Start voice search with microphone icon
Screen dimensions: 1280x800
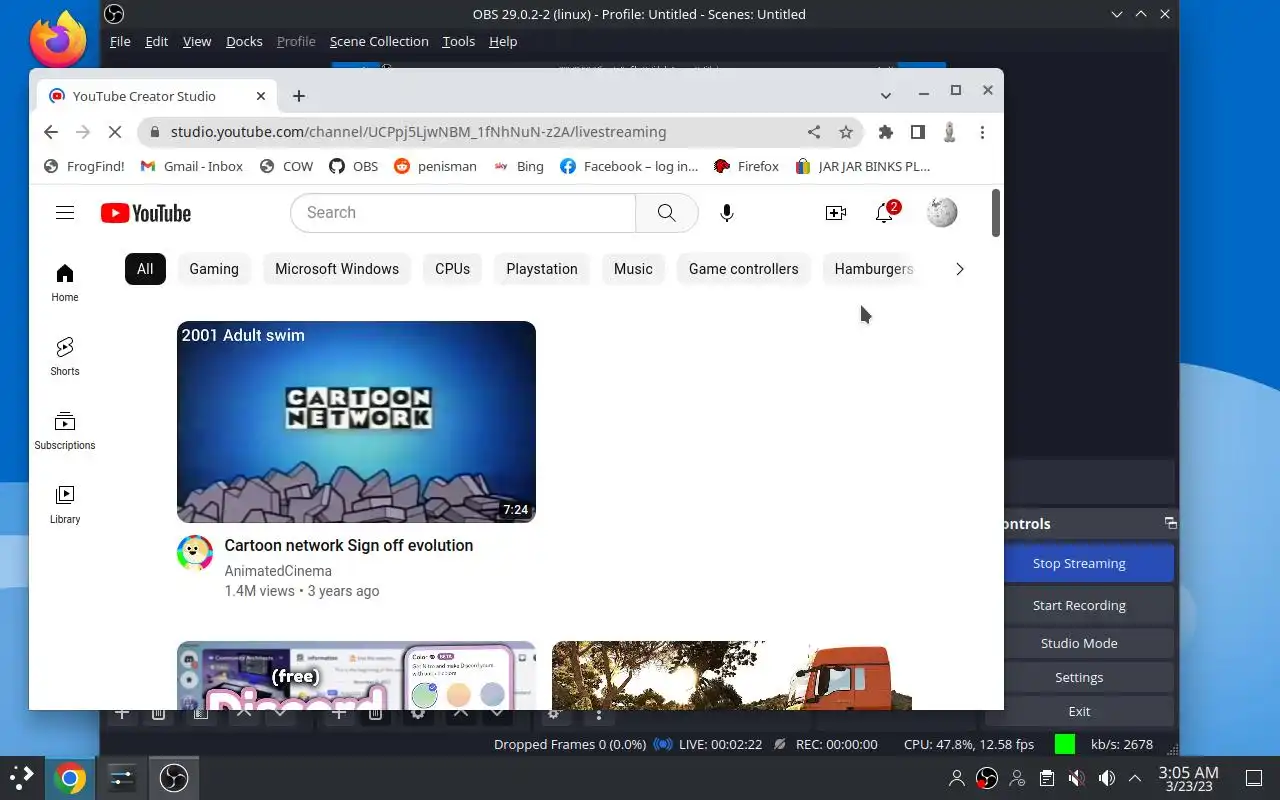coord(727,212)
